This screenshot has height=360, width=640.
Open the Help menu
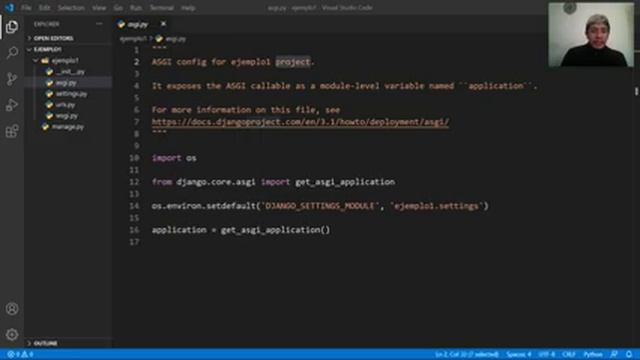188,8
